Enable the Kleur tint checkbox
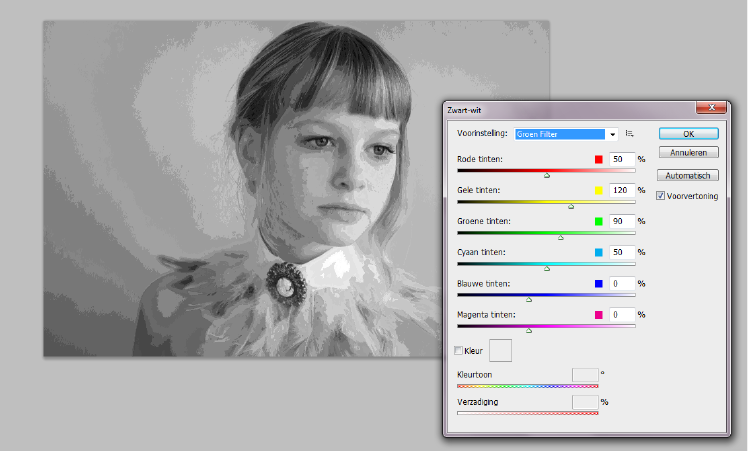The width and height of the screenshot is (748, 451). 458,350
